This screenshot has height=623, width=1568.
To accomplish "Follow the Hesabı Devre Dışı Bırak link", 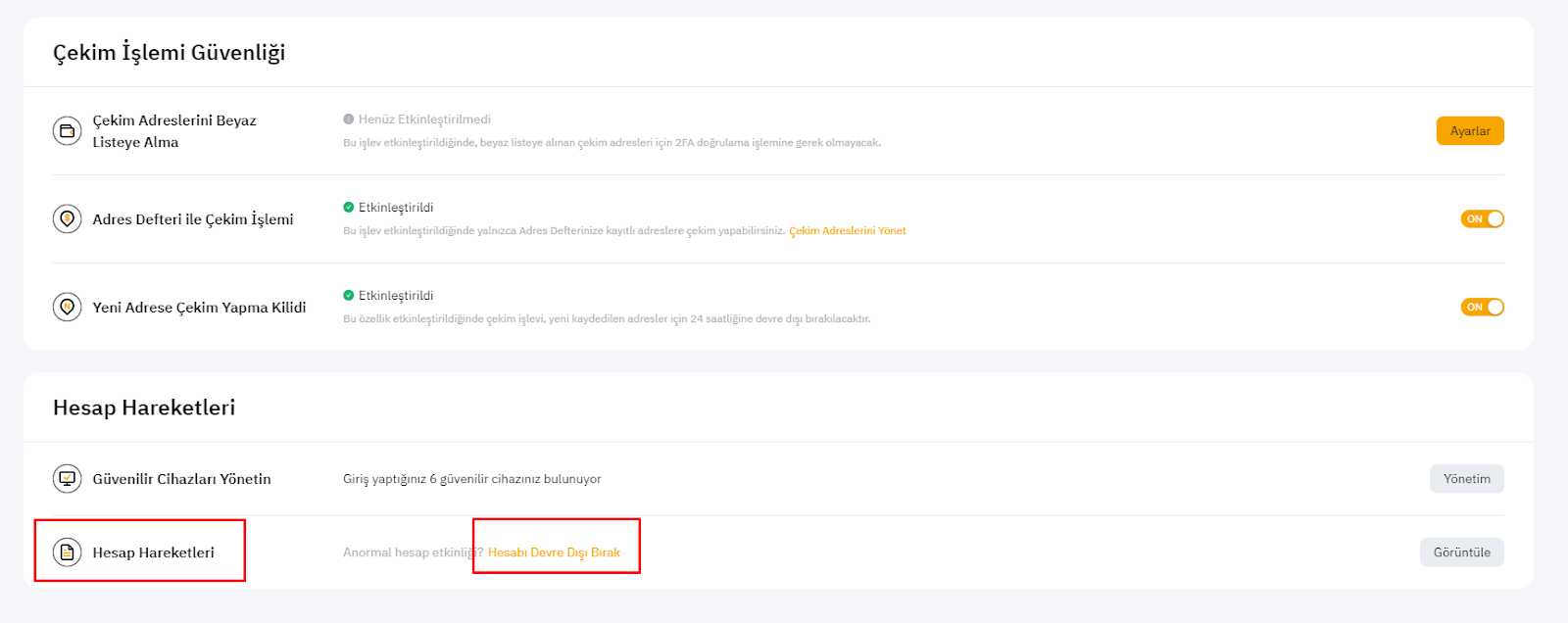I will (554, 552).
